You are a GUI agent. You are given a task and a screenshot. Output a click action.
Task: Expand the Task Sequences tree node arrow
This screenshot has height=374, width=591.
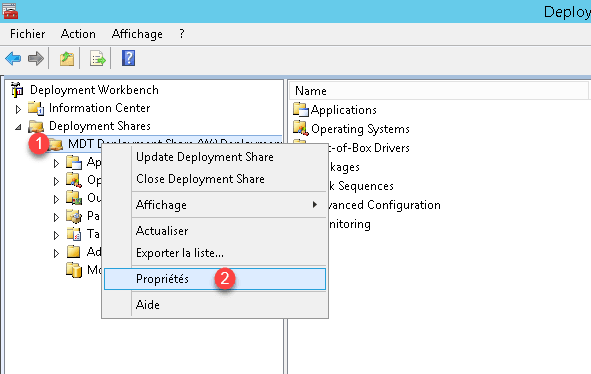coord(56,235)
